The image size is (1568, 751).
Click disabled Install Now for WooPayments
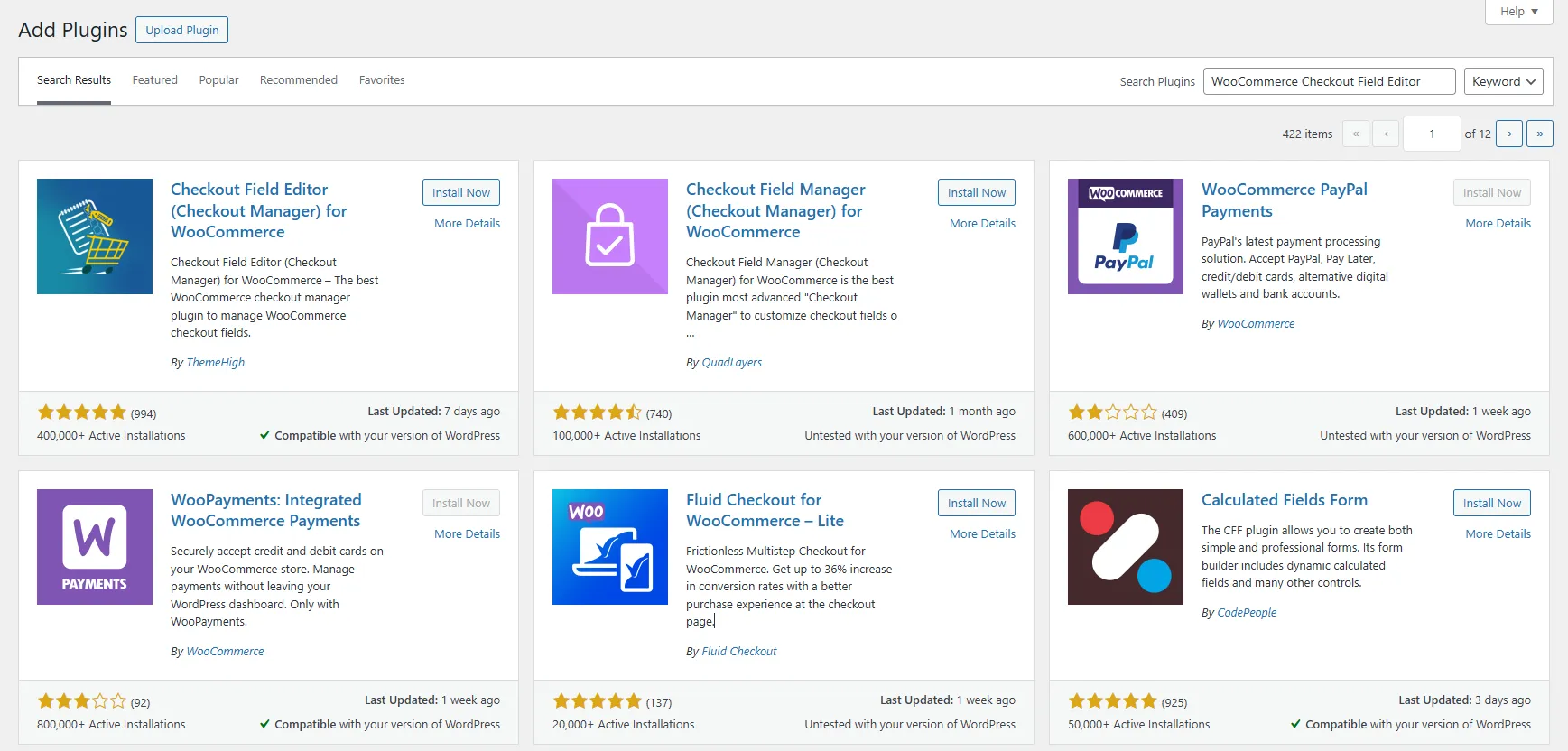click(461, 503)
